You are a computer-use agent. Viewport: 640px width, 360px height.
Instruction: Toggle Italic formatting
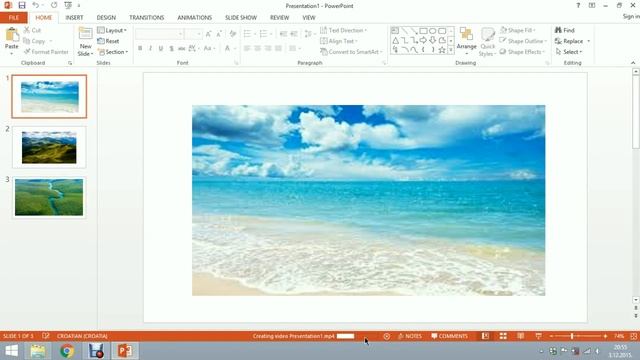(150, 49)
